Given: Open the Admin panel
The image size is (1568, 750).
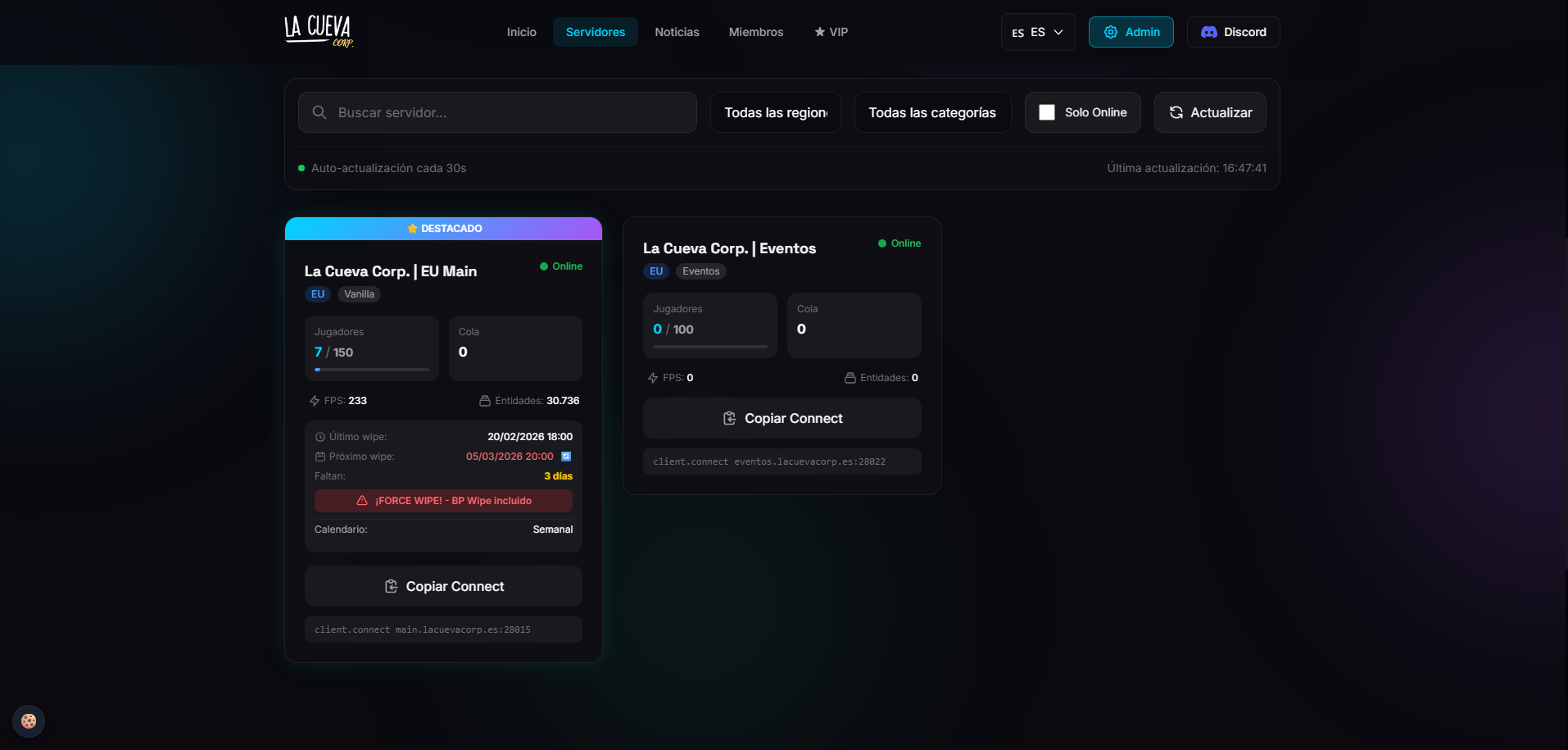Looking at the screenshot, I should coord(1131,32).
